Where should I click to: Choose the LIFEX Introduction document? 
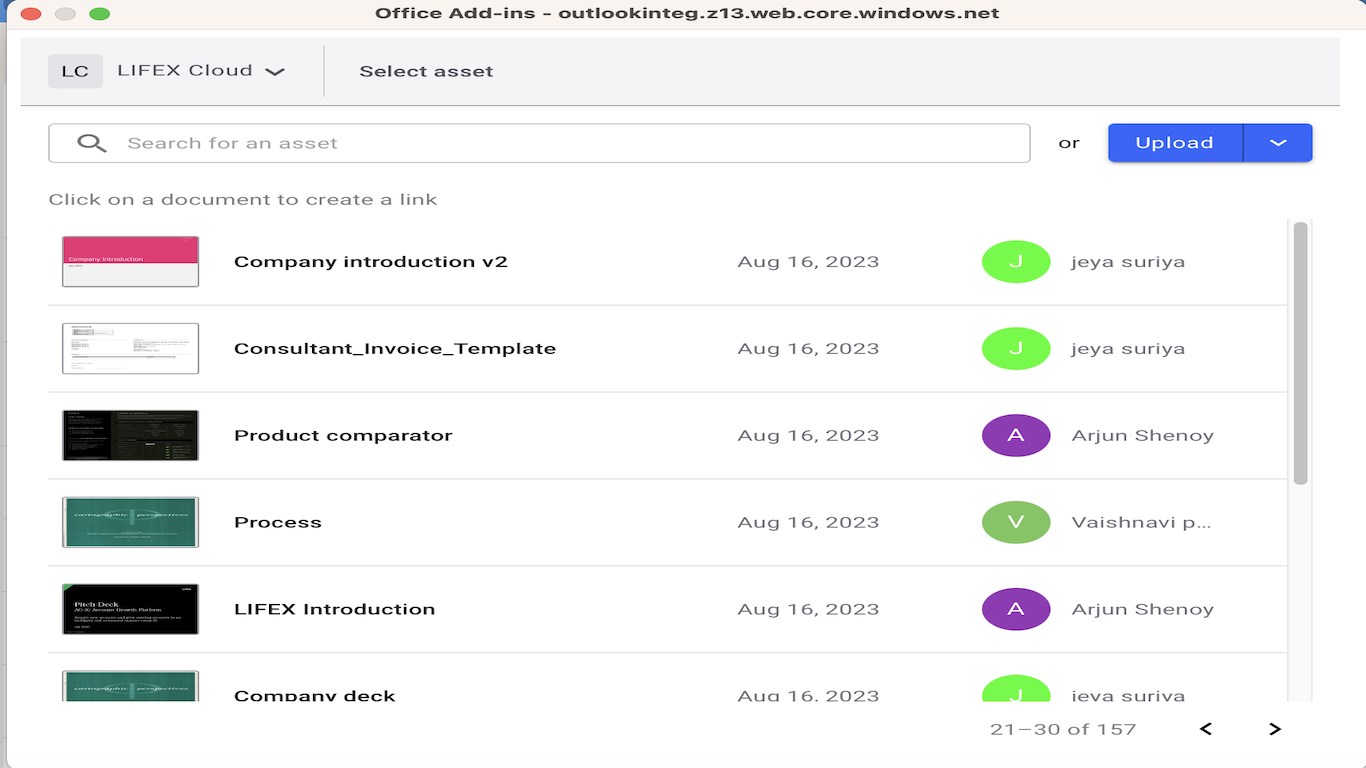334,610
